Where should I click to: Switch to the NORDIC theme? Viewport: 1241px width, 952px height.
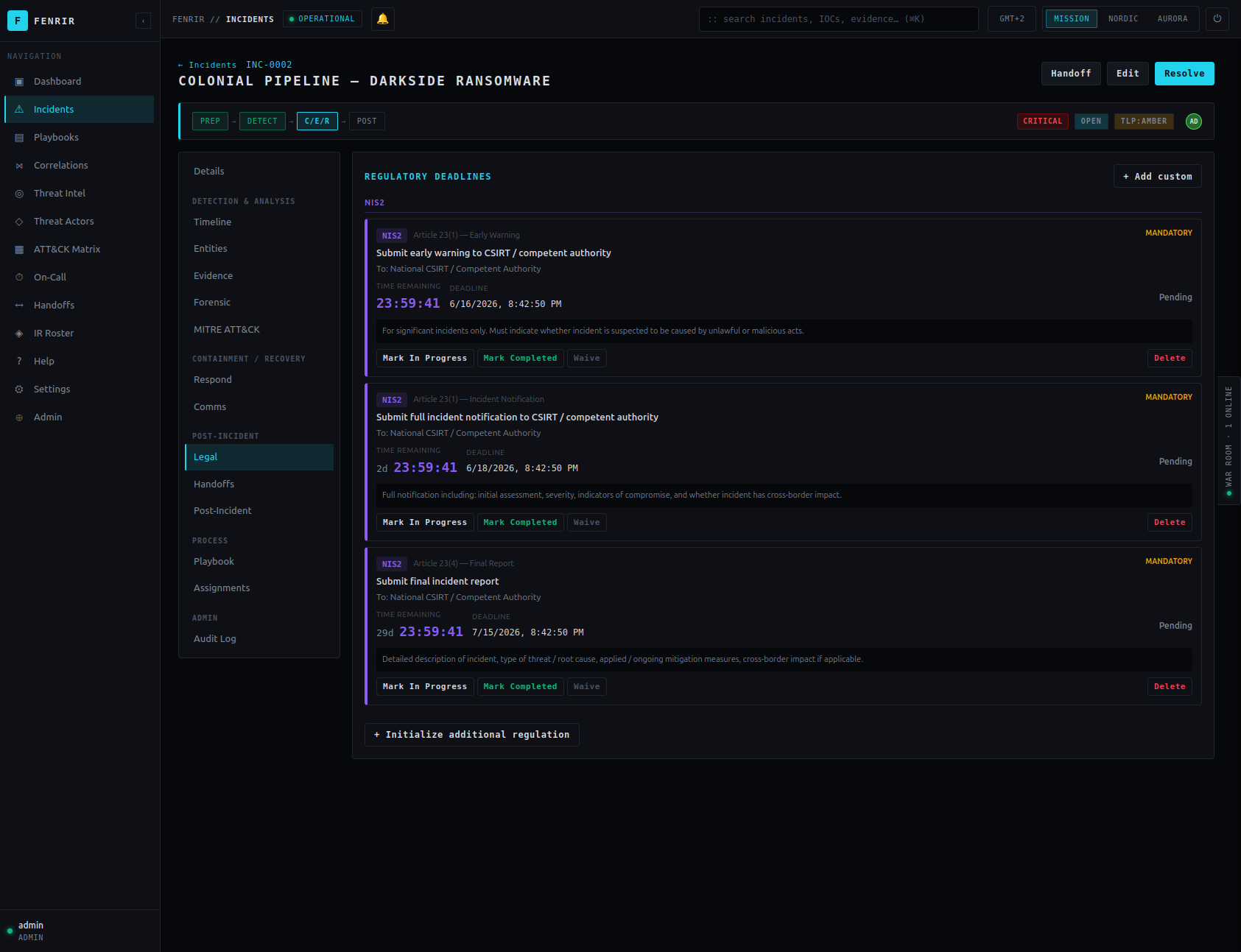(x=1123, y=19)
